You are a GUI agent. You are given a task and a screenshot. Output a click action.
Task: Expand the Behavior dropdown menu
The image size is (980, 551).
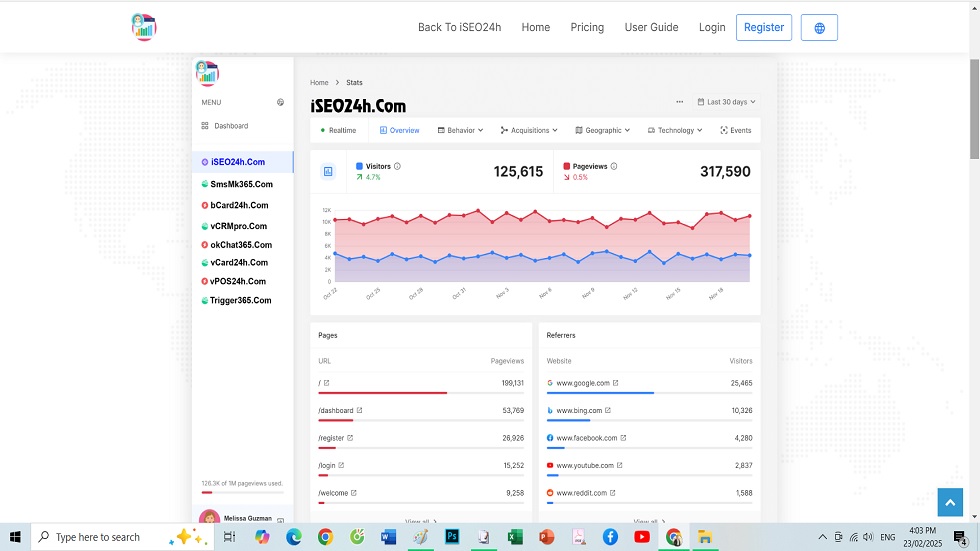pyautogui.click(x=460, y=130)
